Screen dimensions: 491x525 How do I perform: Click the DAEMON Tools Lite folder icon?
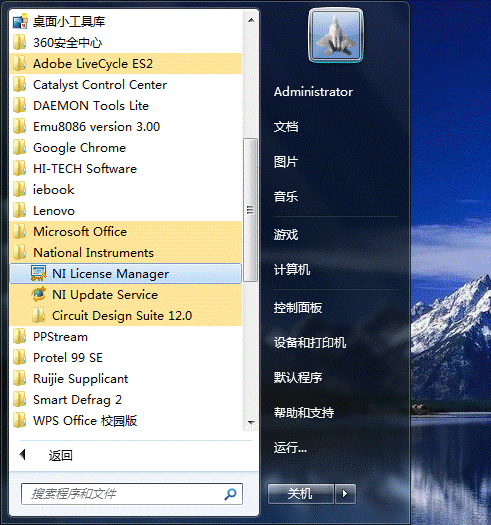[x=20, y=105]
